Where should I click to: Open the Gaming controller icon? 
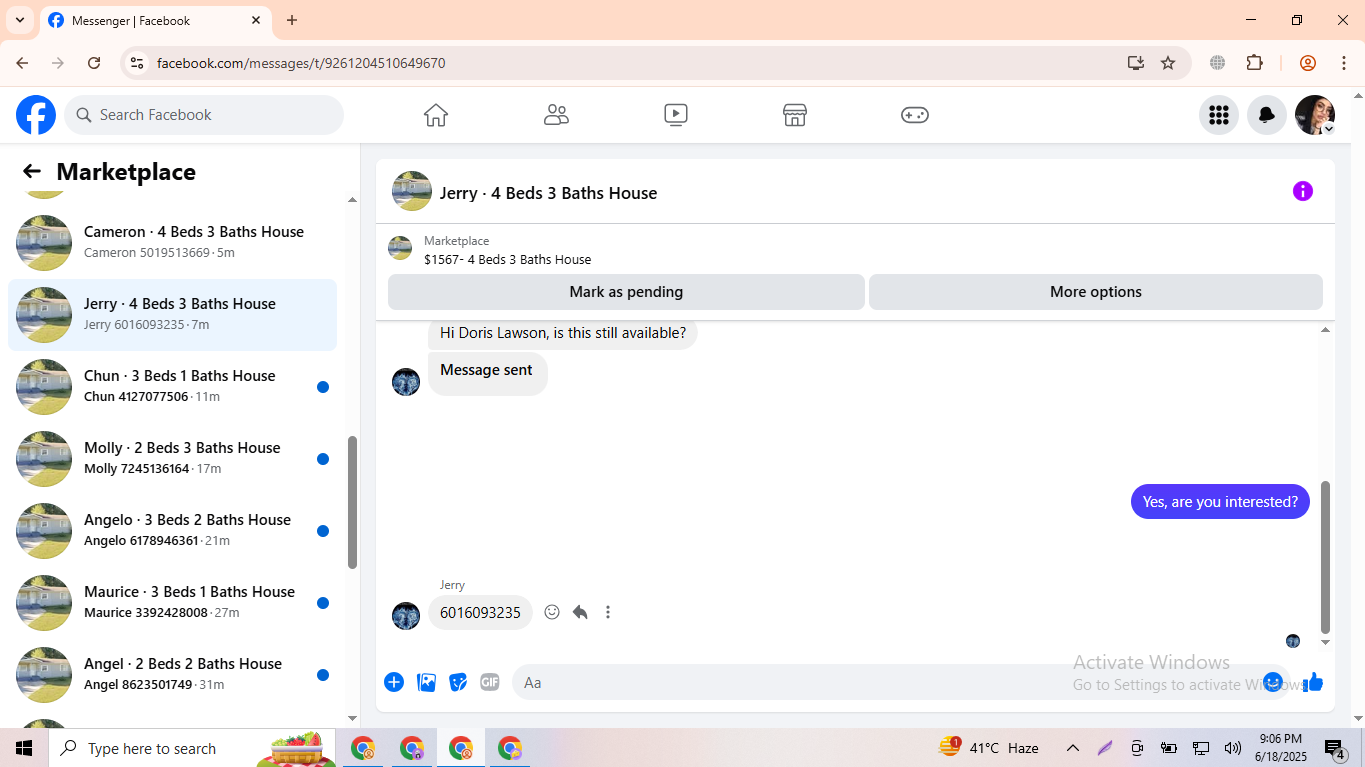[x=915, y=115]
